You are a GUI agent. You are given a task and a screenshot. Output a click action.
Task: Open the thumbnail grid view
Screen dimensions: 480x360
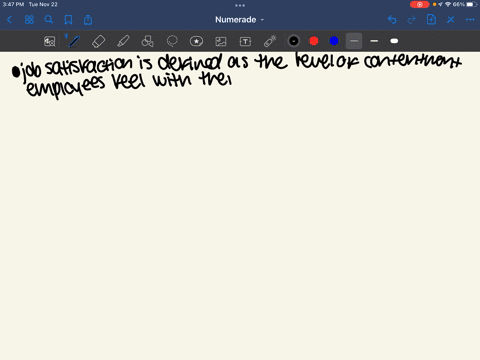(x=29, y=20)
